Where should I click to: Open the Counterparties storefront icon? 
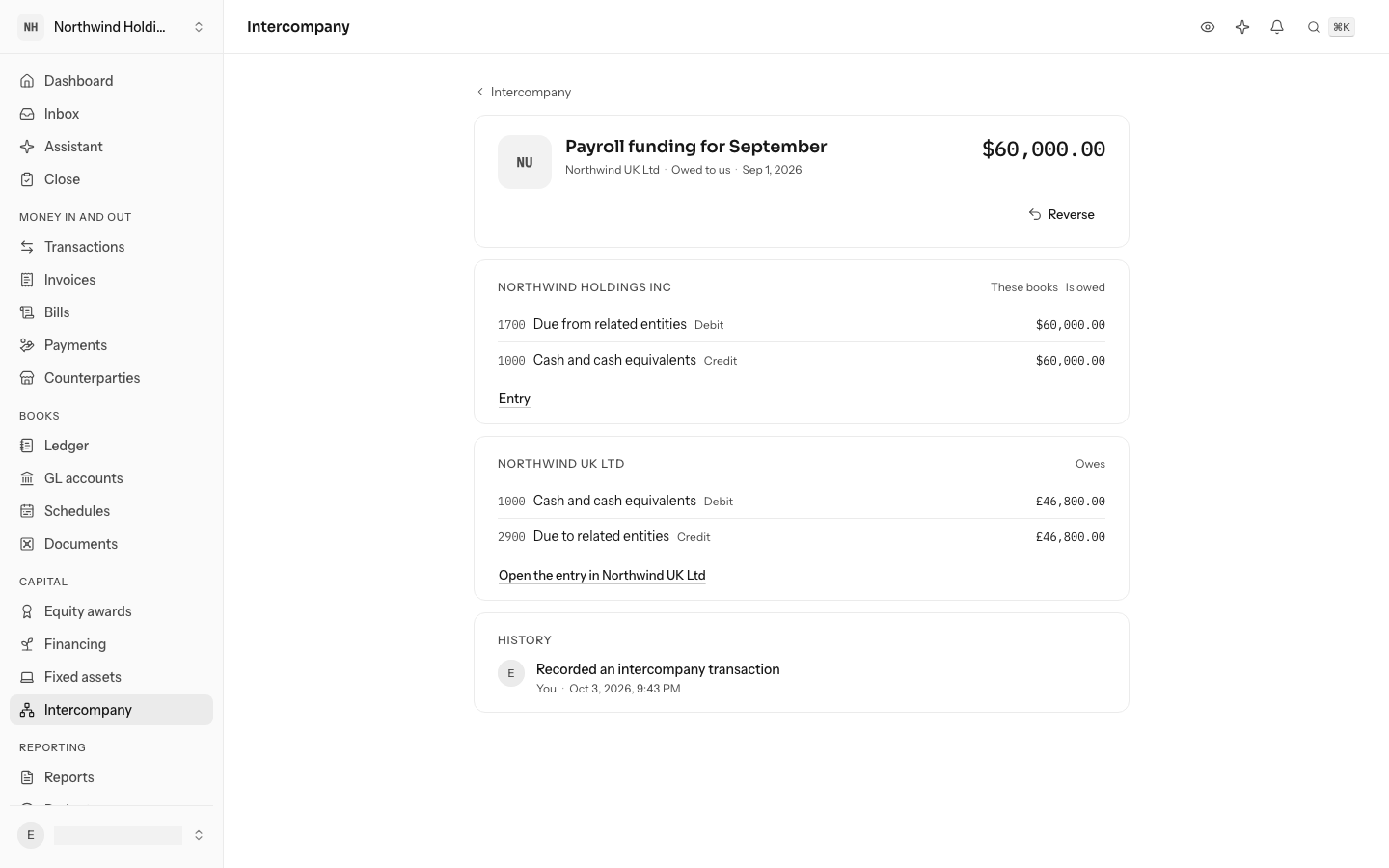(27, 378)
